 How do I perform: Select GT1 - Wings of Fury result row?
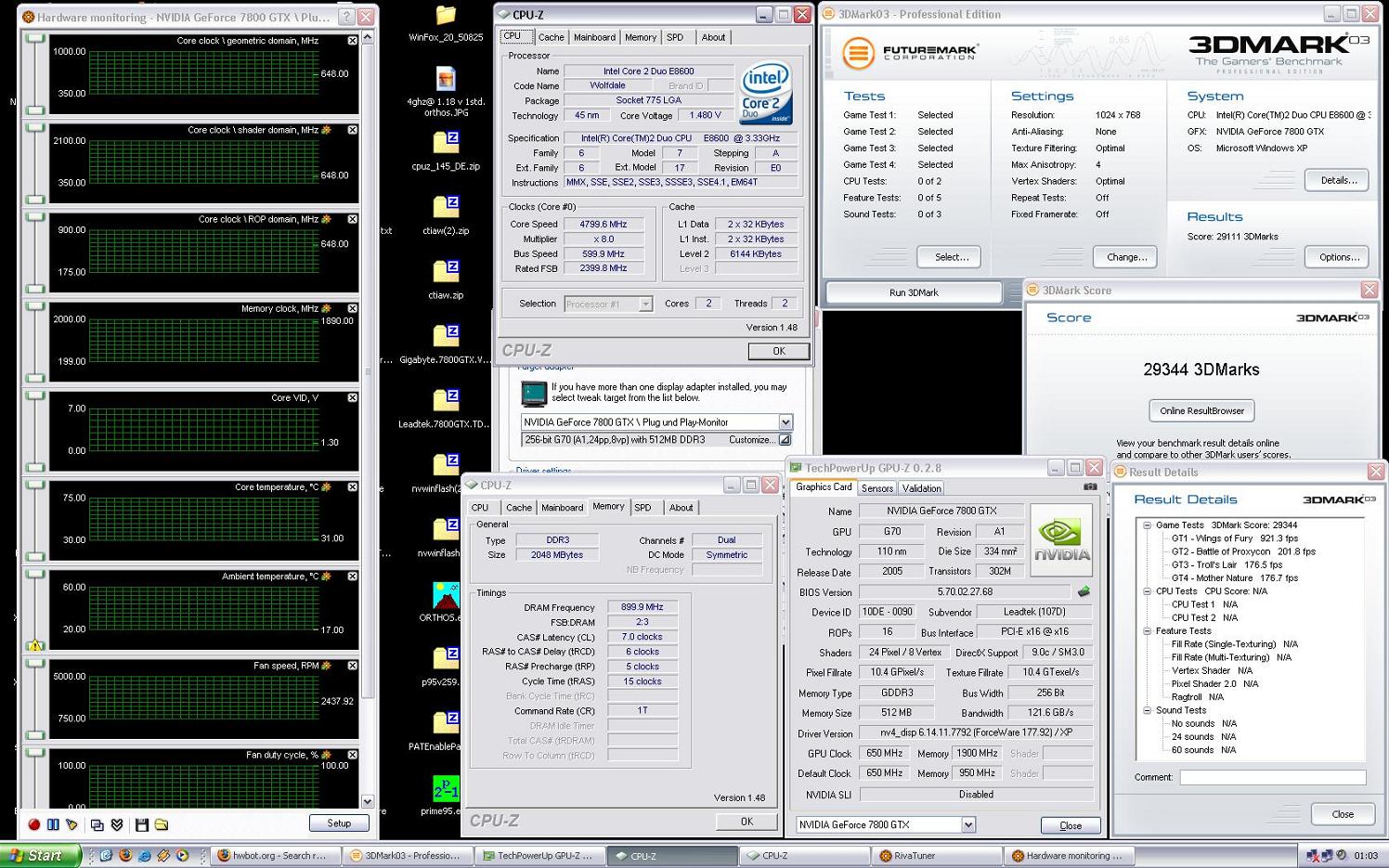pos(1234,538)
